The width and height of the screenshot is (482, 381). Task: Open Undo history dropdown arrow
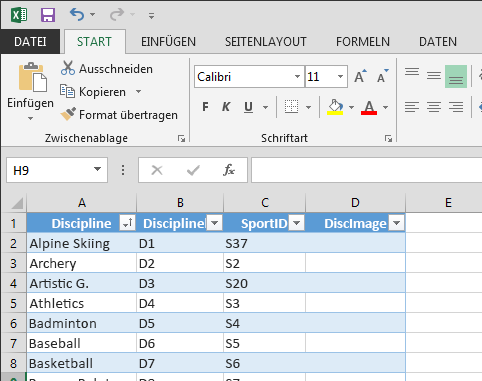pos(93,15)
